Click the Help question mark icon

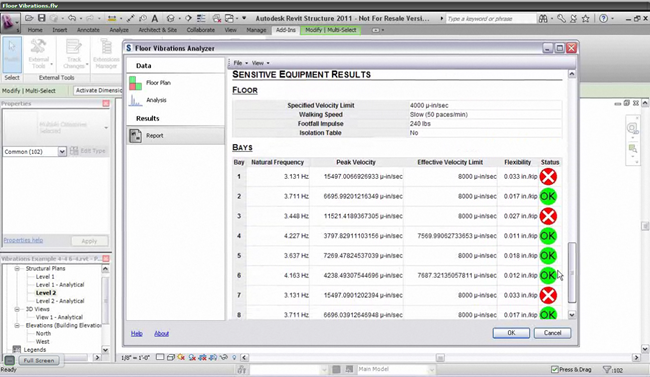604,19
